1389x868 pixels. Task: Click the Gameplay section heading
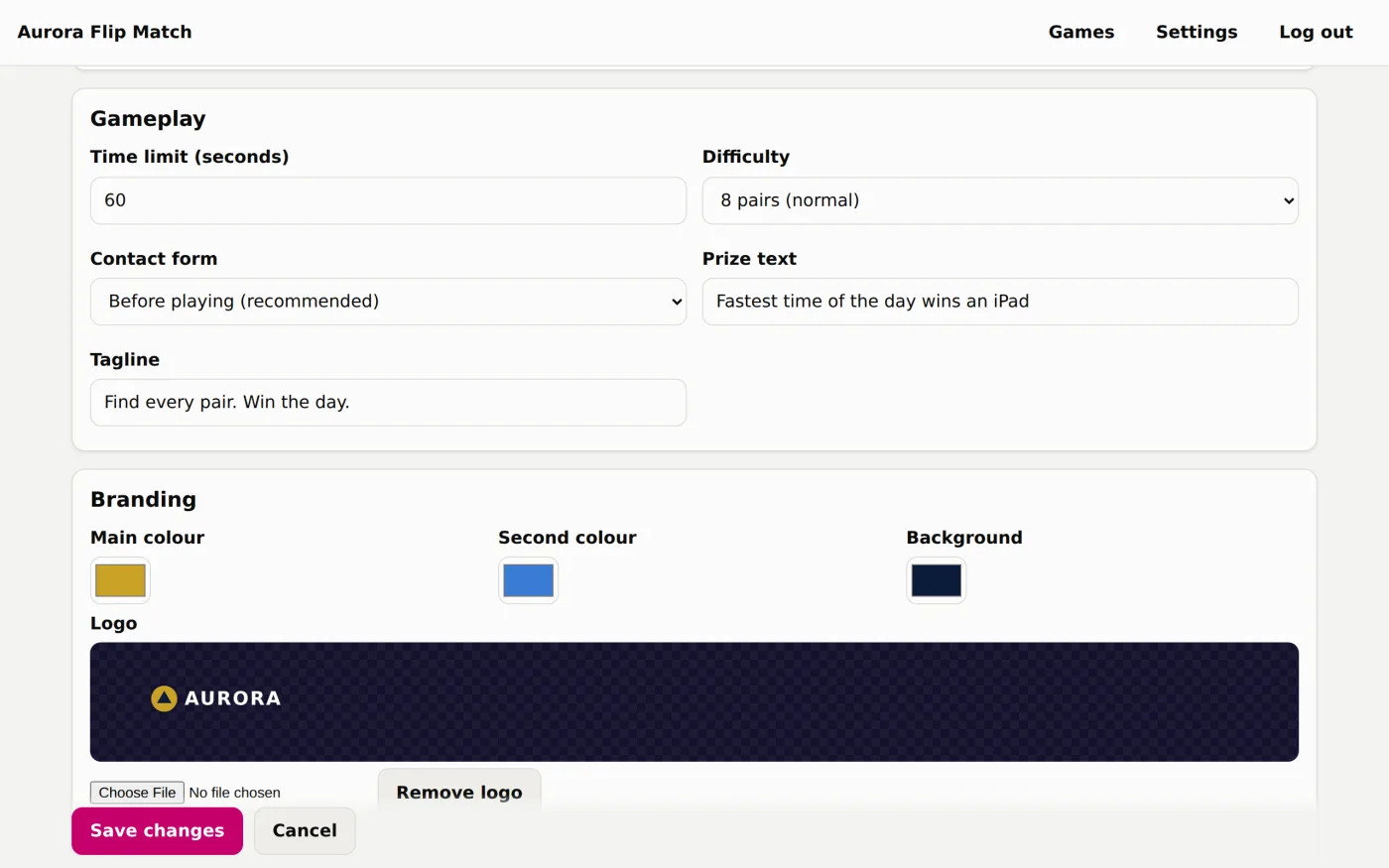(148, 119)
